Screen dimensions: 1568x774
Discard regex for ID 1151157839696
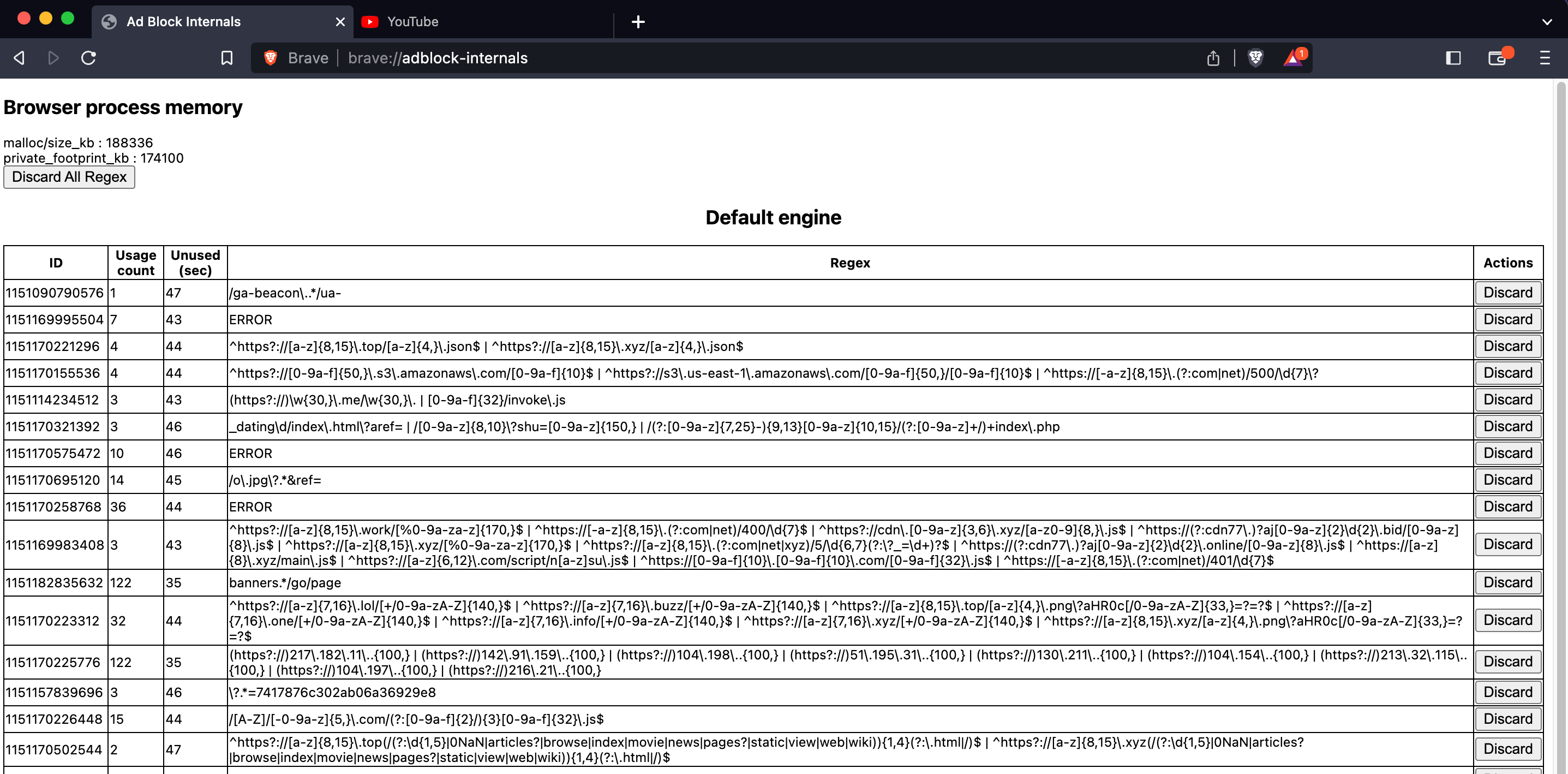(1507, 692)
